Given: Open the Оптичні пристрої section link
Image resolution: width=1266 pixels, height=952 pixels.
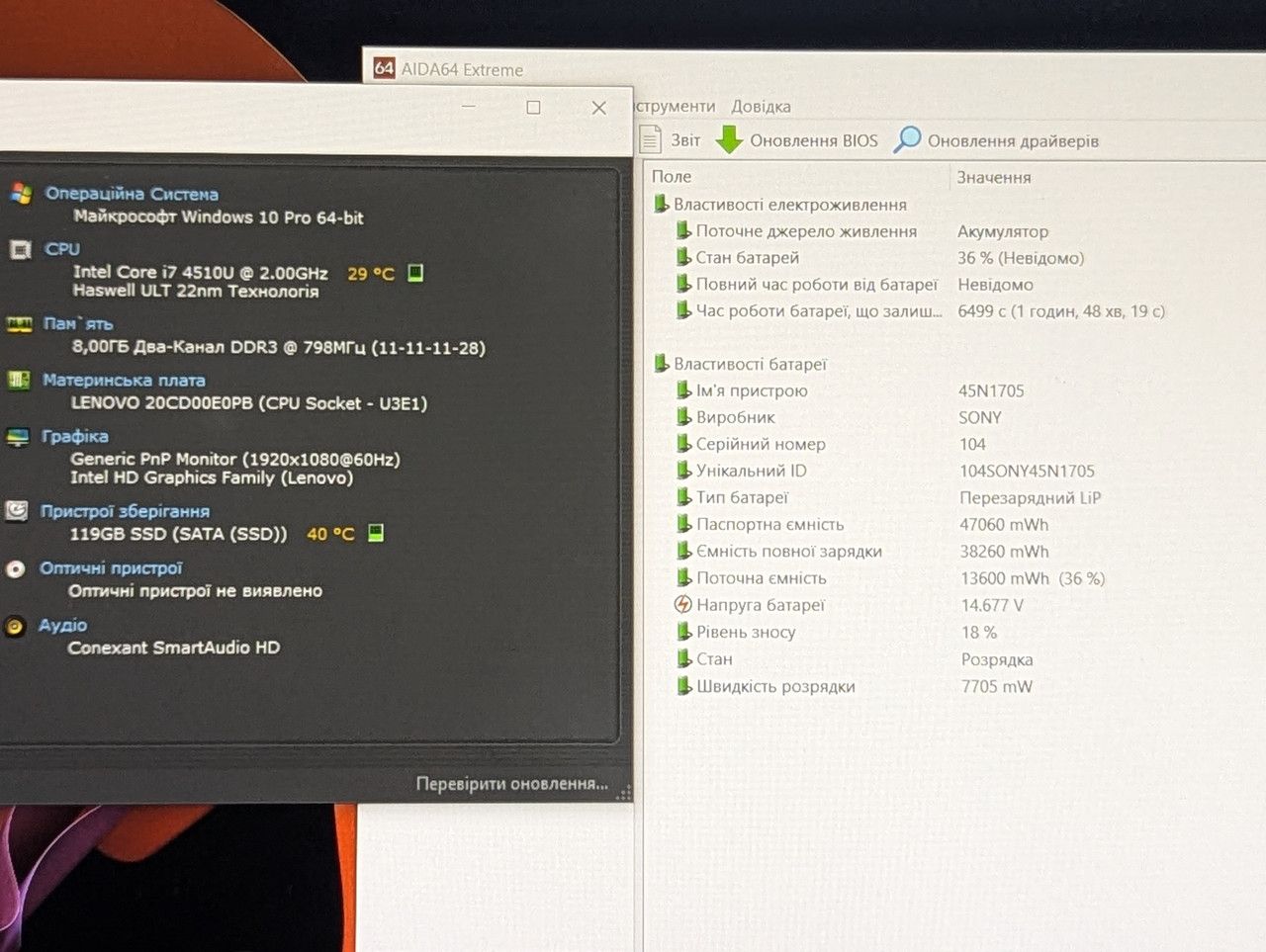Looking at the screenshot, I should click(x=111, y=568).
